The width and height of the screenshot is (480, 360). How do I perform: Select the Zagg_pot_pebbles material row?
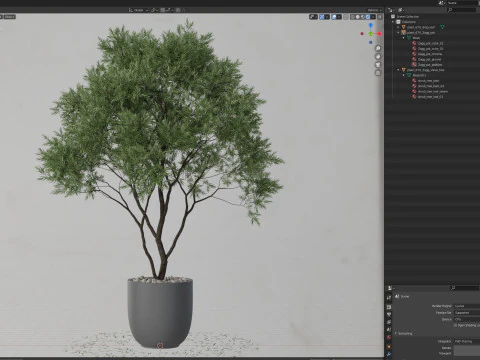(433, 65)
